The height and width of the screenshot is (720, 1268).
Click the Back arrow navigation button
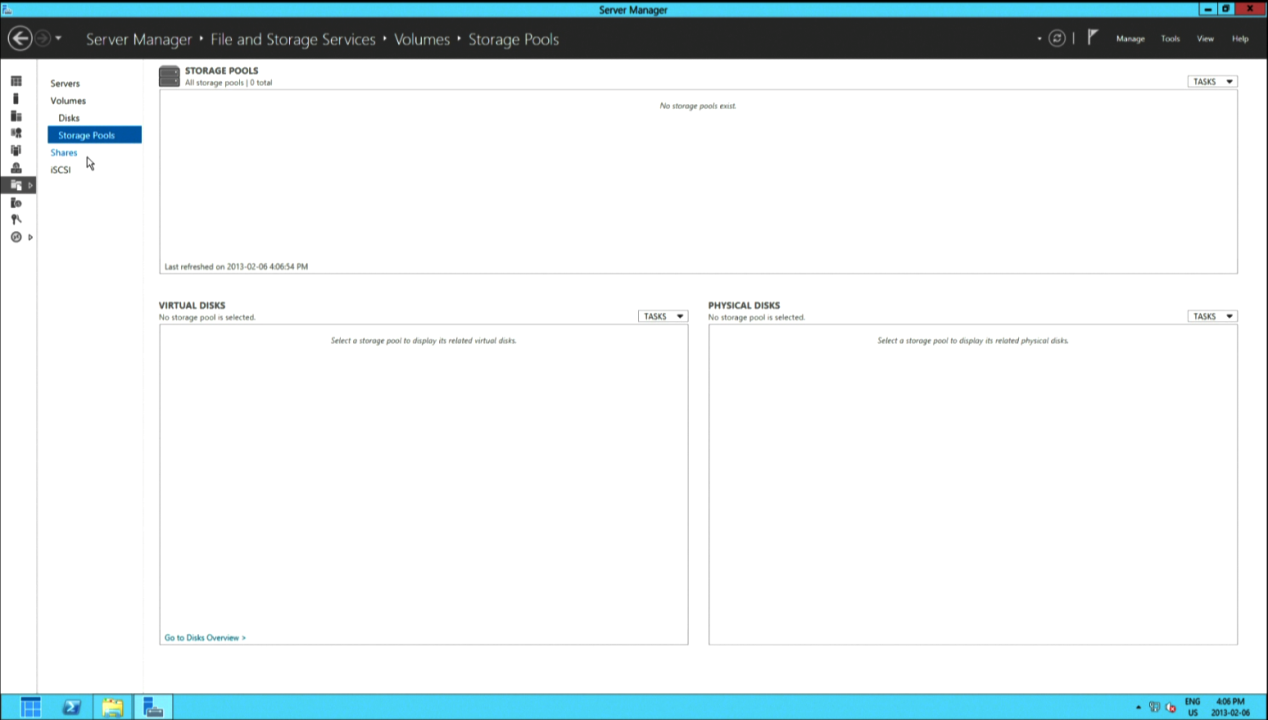[19, 39]
